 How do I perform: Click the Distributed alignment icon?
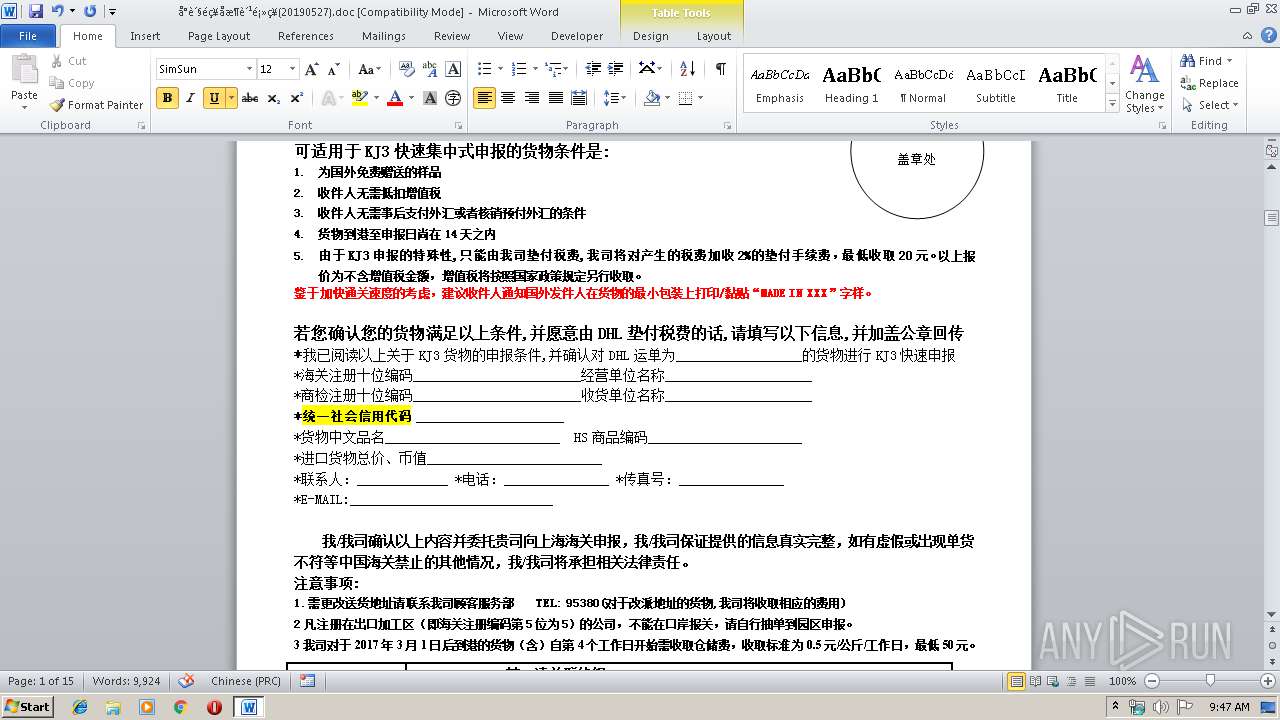click(578, 98)
